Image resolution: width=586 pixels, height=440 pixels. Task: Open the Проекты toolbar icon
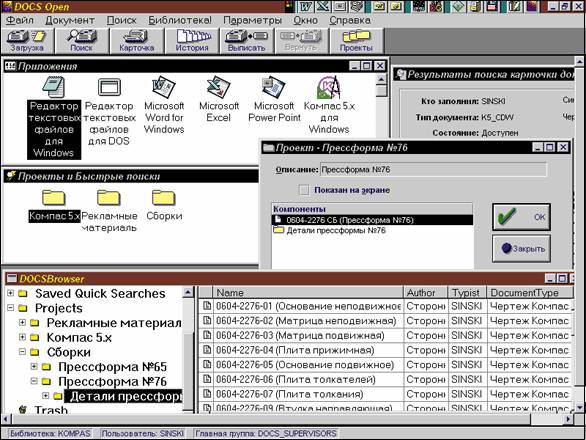pos(357,41)
